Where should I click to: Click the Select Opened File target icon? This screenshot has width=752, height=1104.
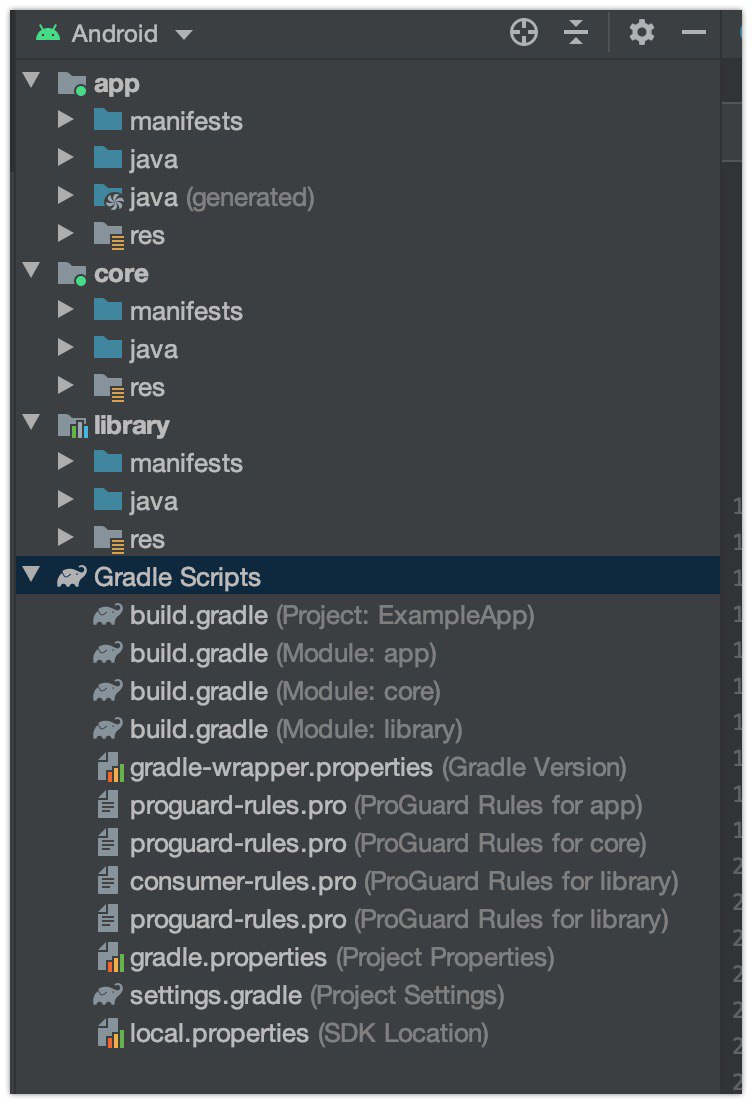coord(523,32)
